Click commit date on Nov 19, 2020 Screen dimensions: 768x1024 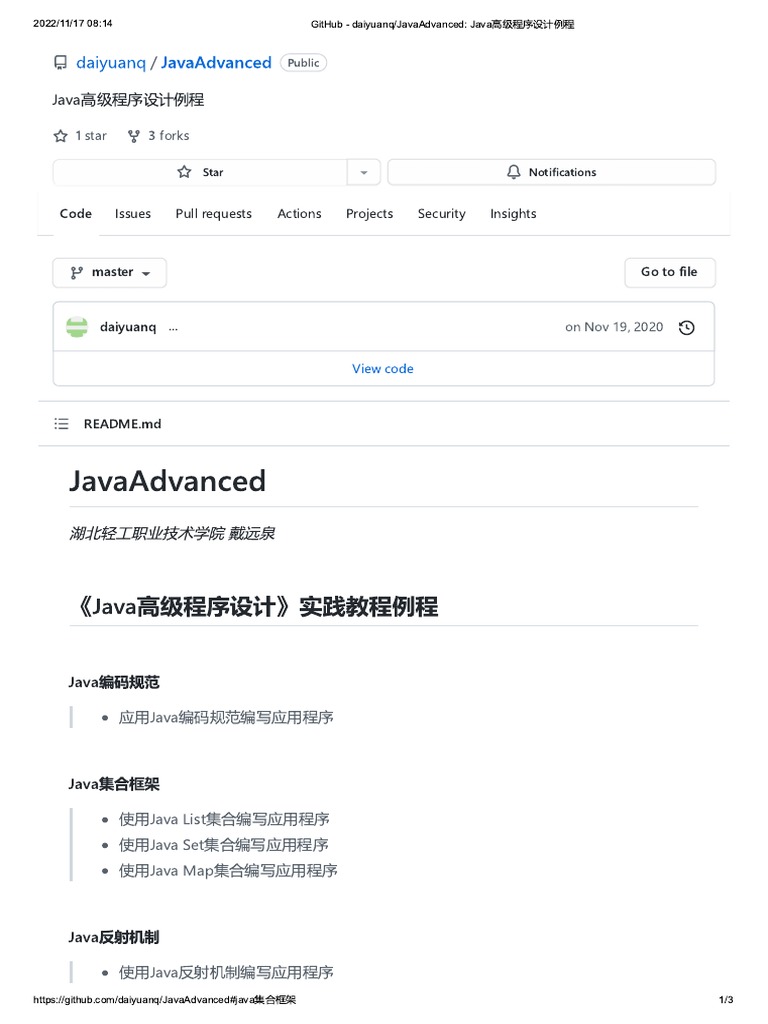click(x=614, y=327)
